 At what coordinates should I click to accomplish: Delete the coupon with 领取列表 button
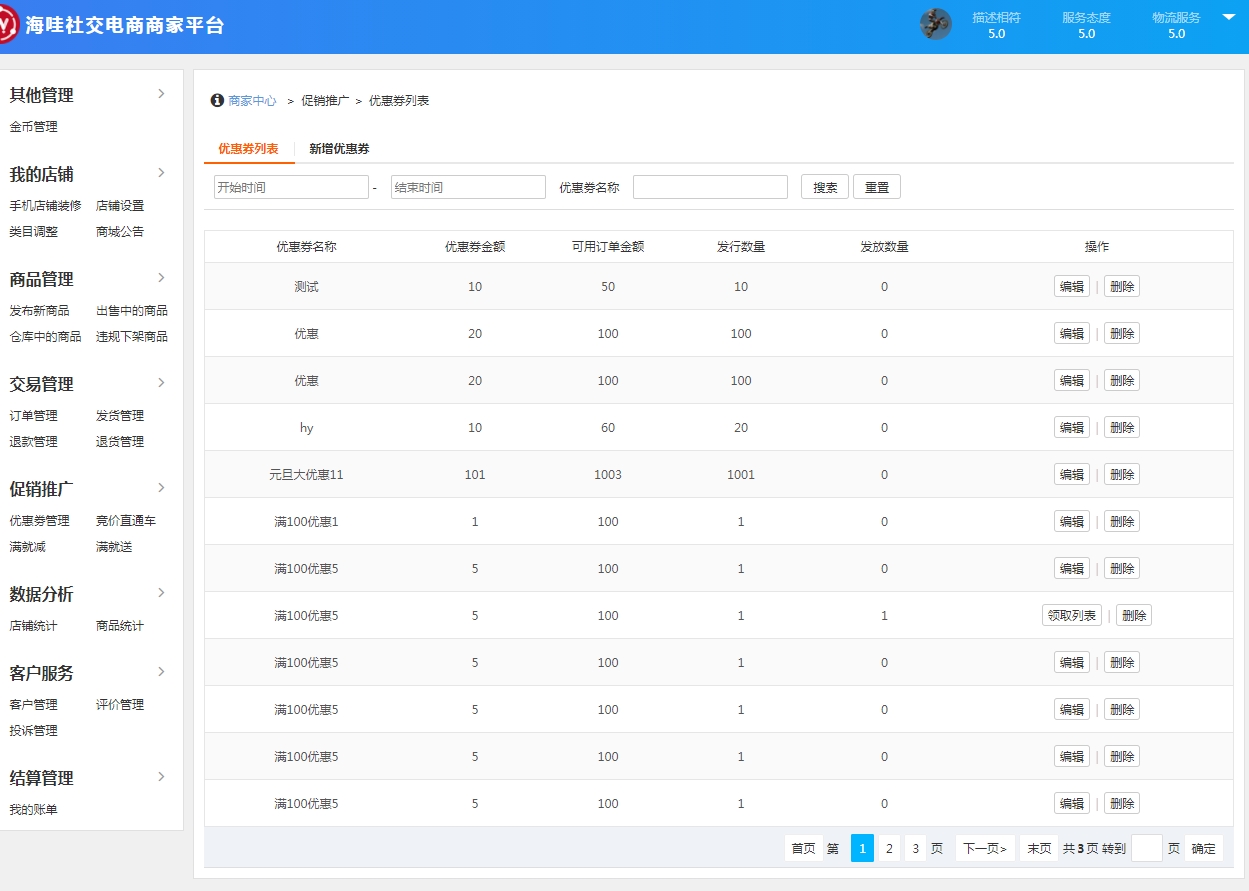1134,615
